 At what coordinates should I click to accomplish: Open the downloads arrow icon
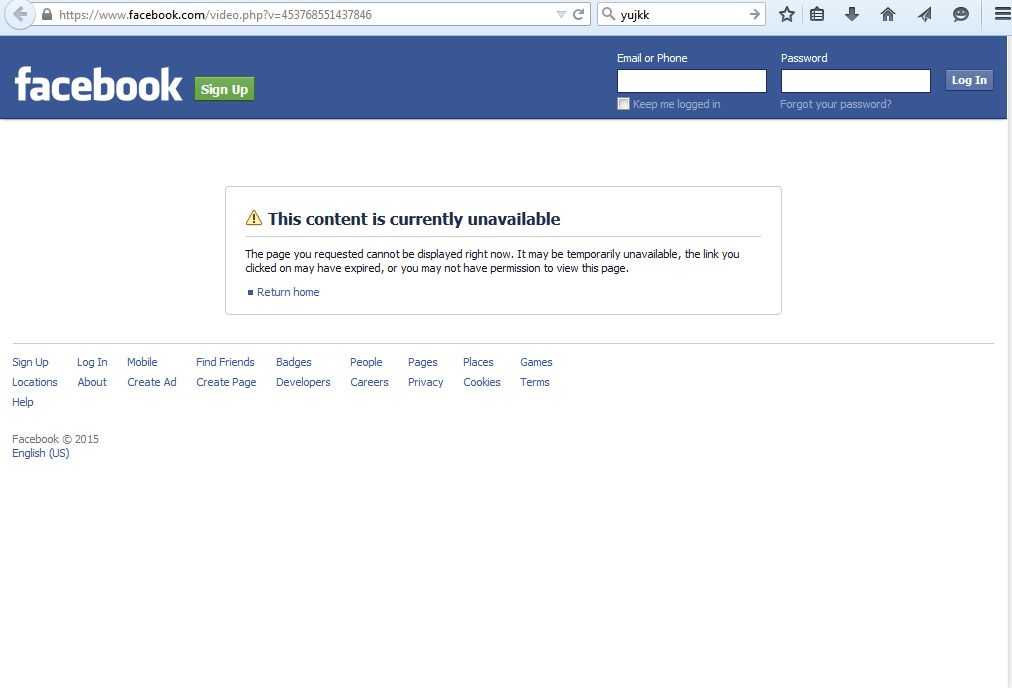(852, 14)
